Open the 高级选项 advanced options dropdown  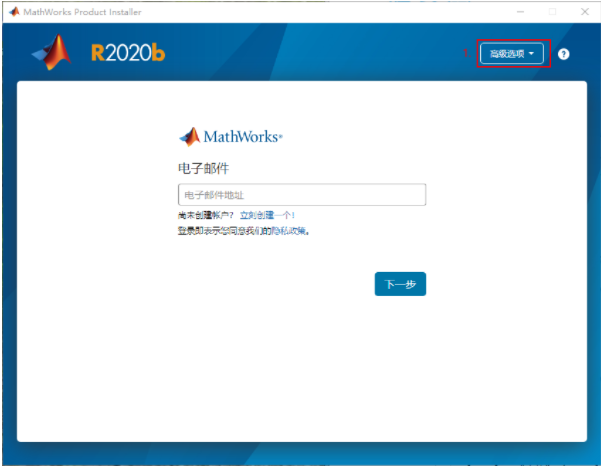tap(512, 54)
